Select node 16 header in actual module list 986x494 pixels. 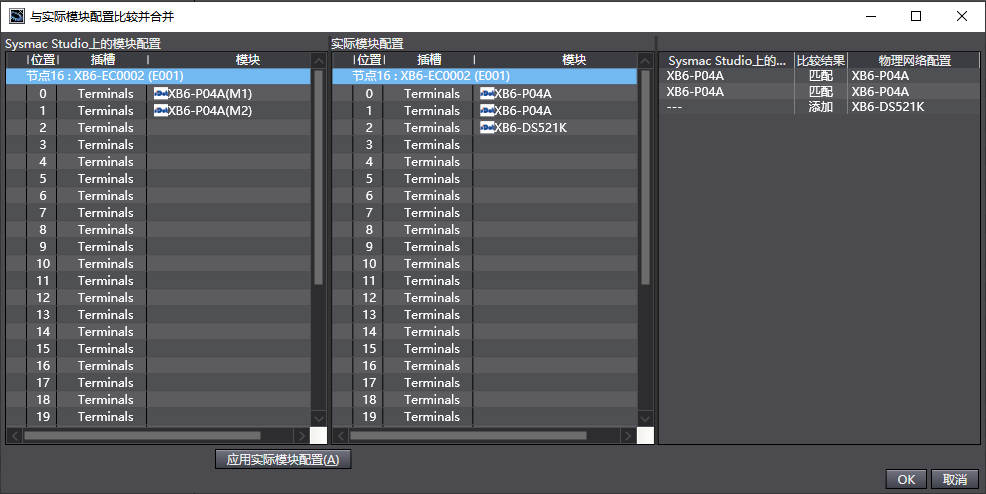(x=485, y=76)
